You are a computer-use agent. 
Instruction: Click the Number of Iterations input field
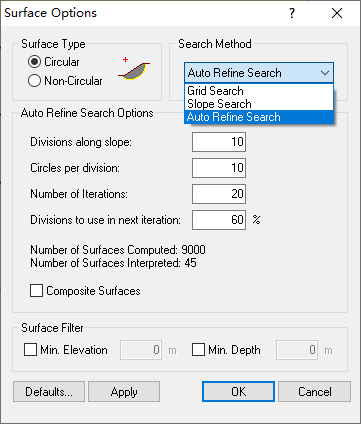pos(219,194)
